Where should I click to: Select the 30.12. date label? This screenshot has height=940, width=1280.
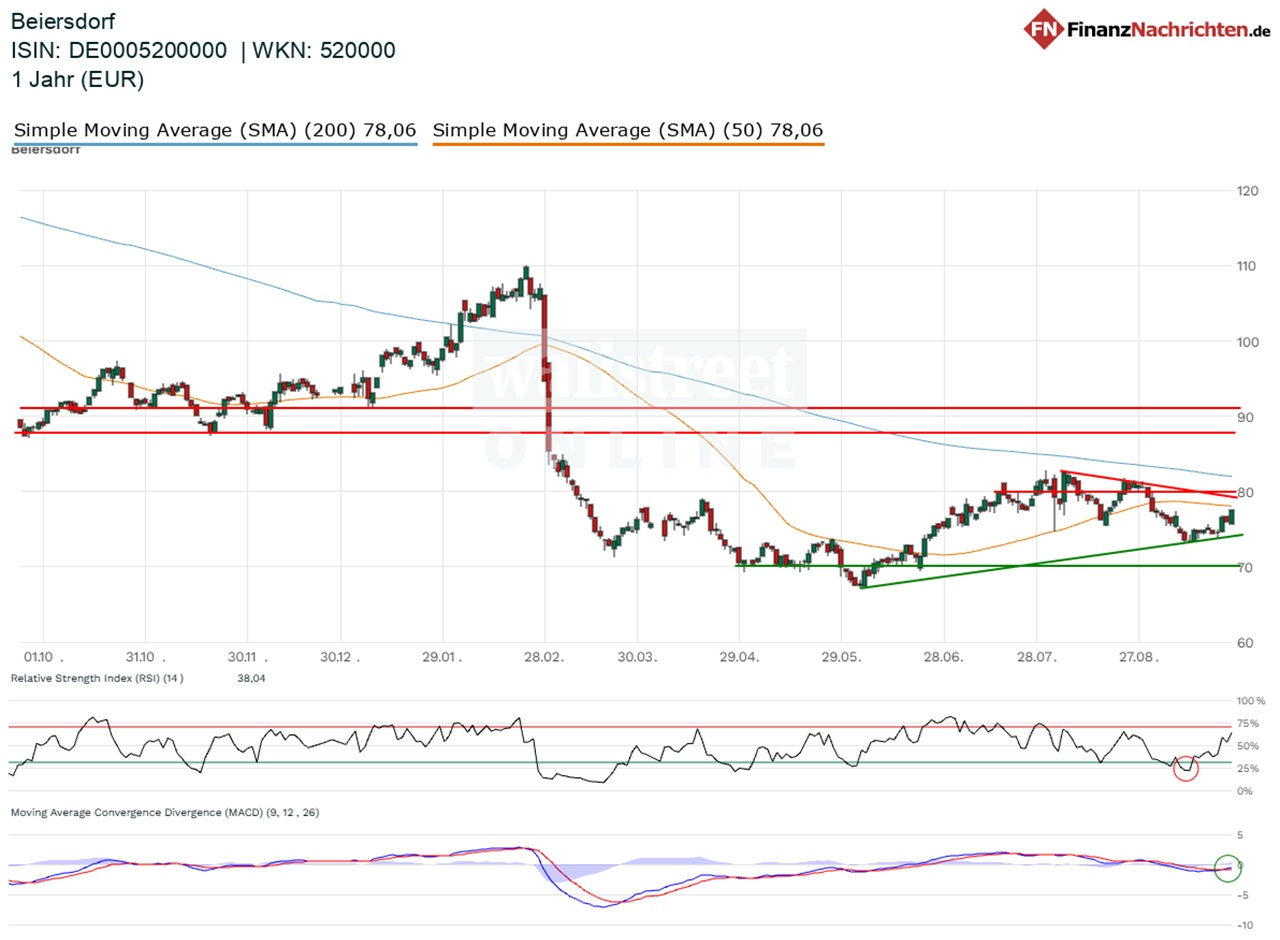(340, 658)
